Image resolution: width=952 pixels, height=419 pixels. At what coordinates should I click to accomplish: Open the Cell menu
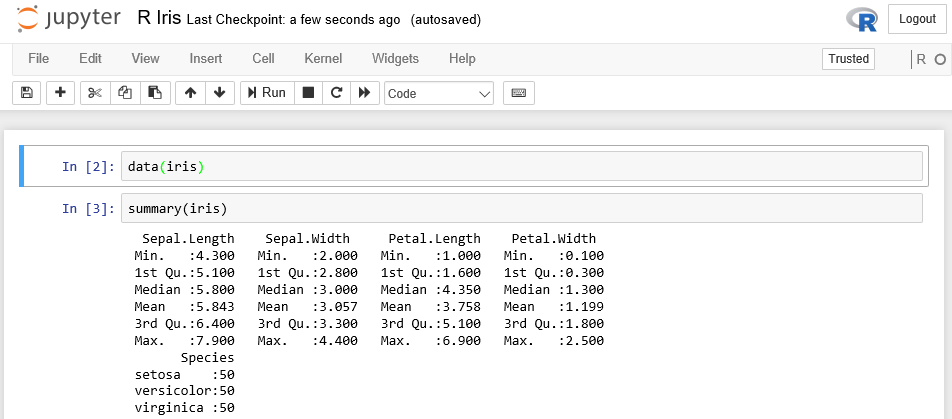(263, 59)
